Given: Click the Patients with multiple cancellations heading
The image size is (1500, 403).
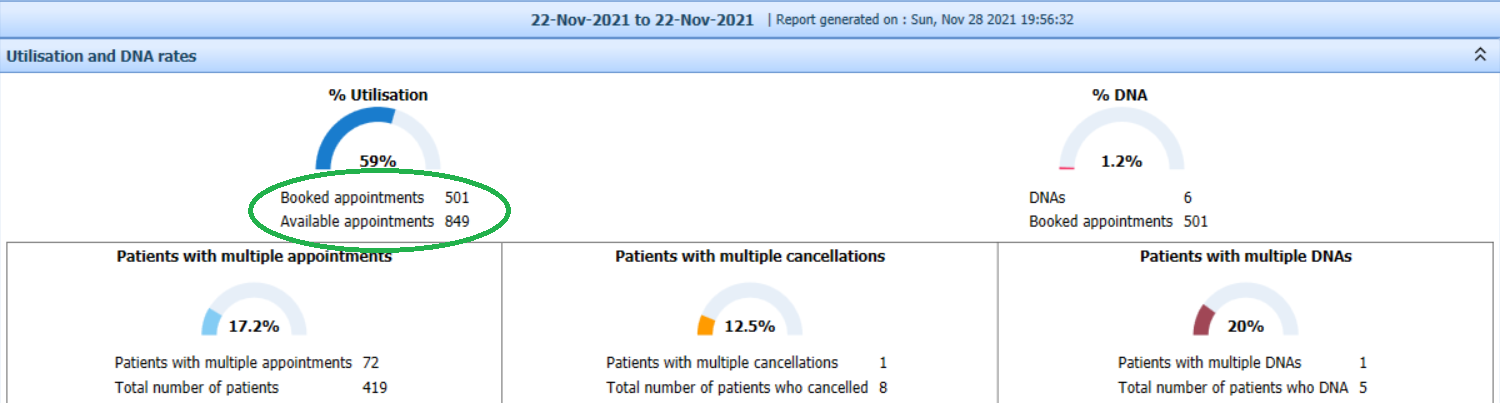Looking at the screenshot, I should tap(750, 256).
